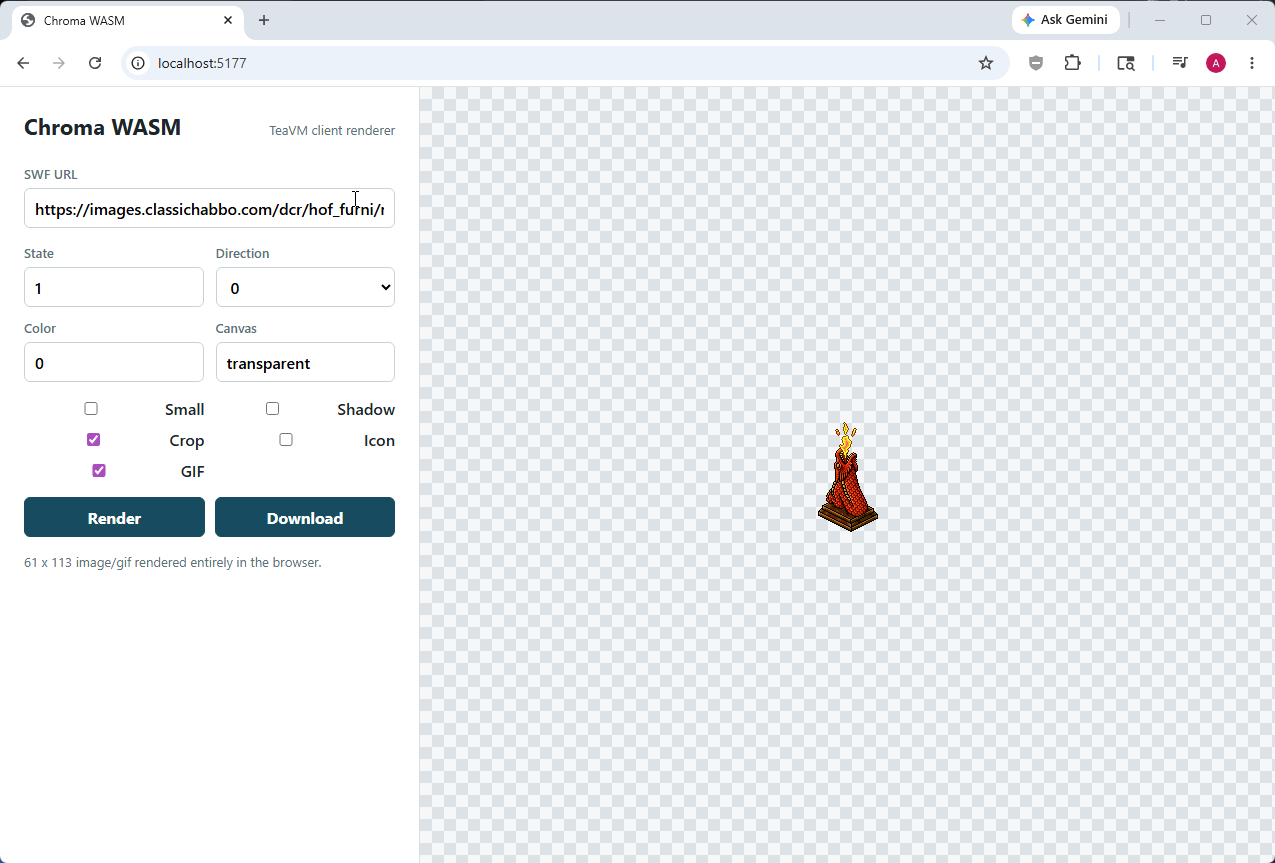Click the rendered furni image
Image resolution: width=1275 pixels, height=863 pixels.
848,477
